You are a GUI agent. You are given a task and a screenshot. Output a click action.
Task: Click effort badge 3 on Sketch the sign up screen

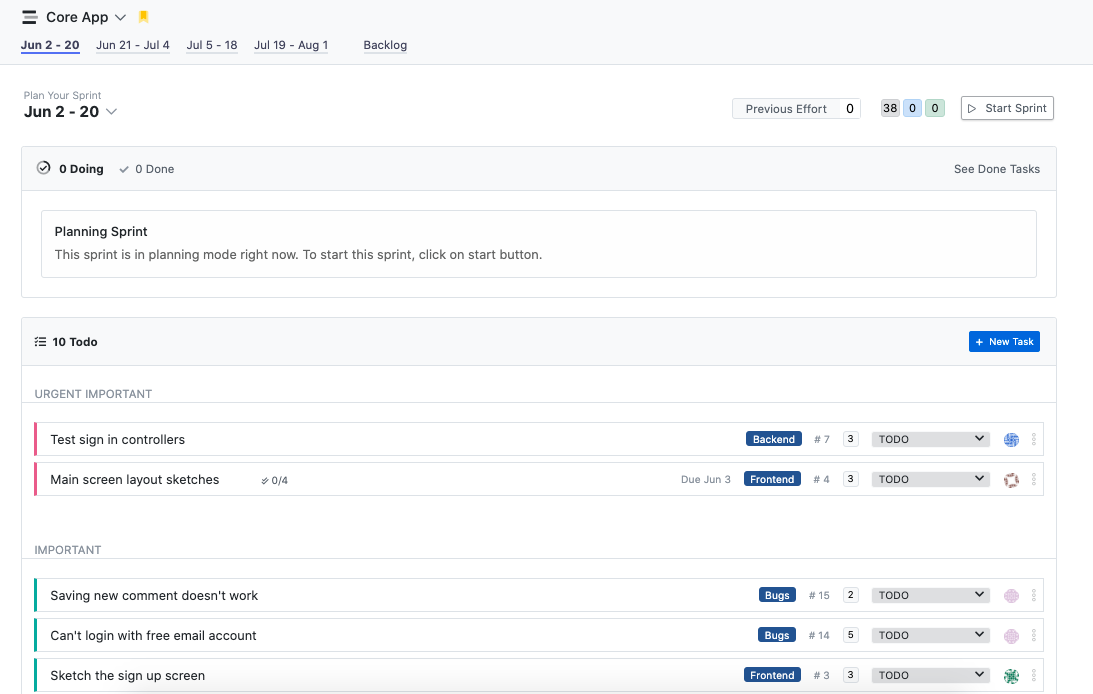click(850, 674)
